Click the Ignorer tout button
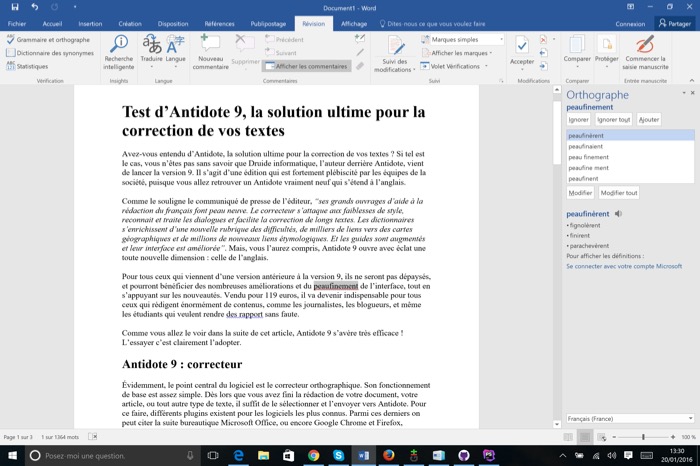Viewport: 700px width, 466px height. pos(614,119)
